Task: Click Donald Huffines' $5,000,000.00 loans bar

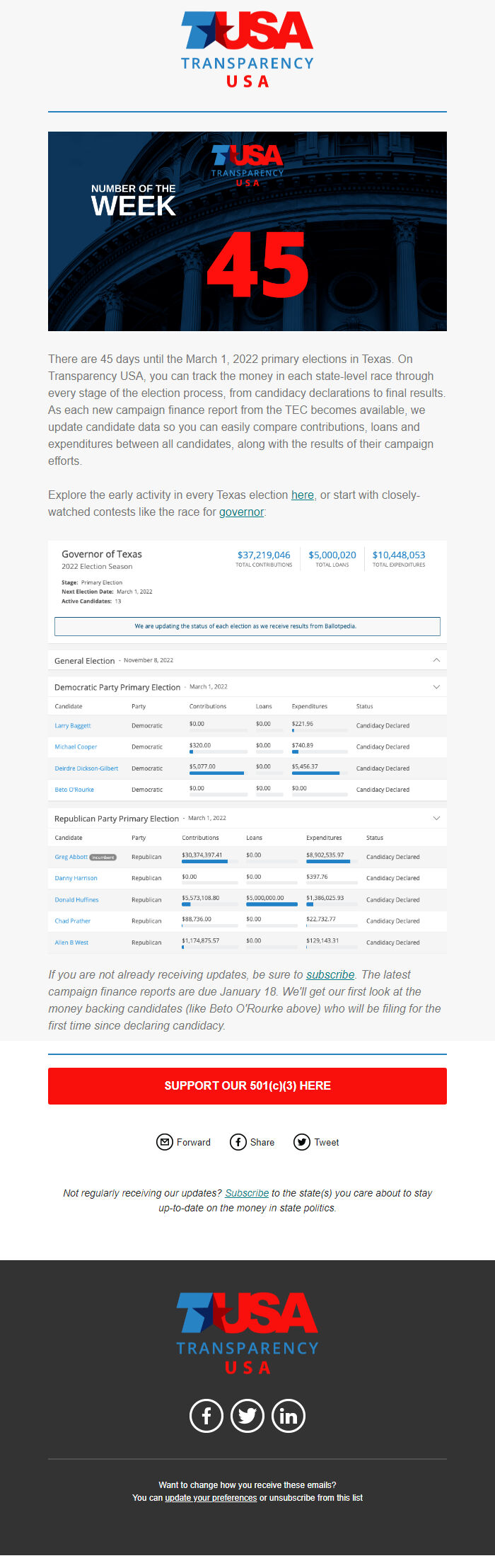Action: pyautogui.click(x=272, y=904)
